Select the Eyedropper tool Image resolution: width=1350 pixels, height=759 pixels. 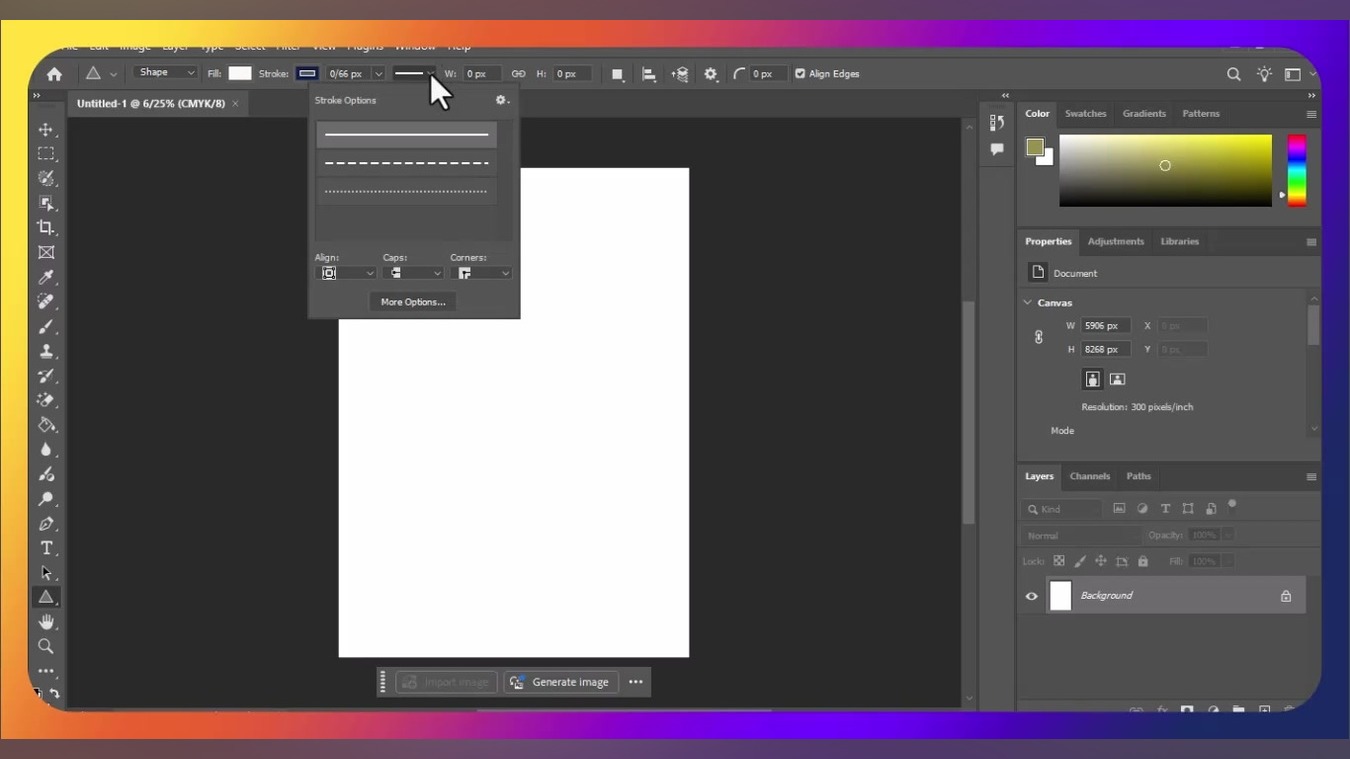pos(46,277)
